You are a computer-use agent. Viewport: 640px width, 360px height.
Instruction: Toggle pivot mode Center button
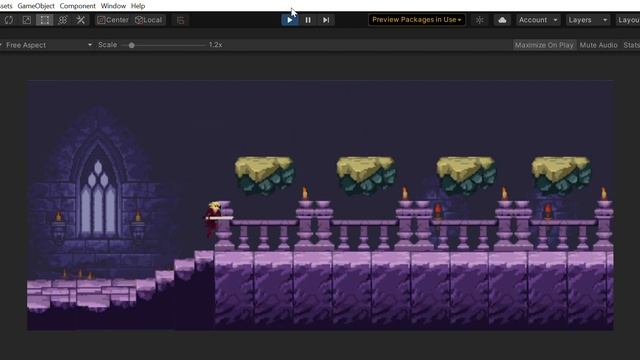[x=113, y=20]
